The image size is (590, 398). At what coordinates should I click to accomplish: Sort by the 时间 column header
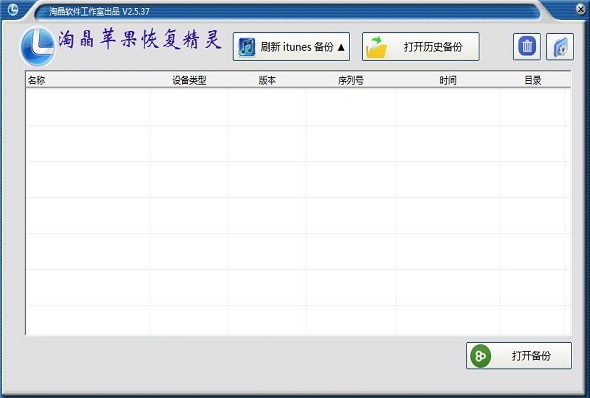point(448,80)
